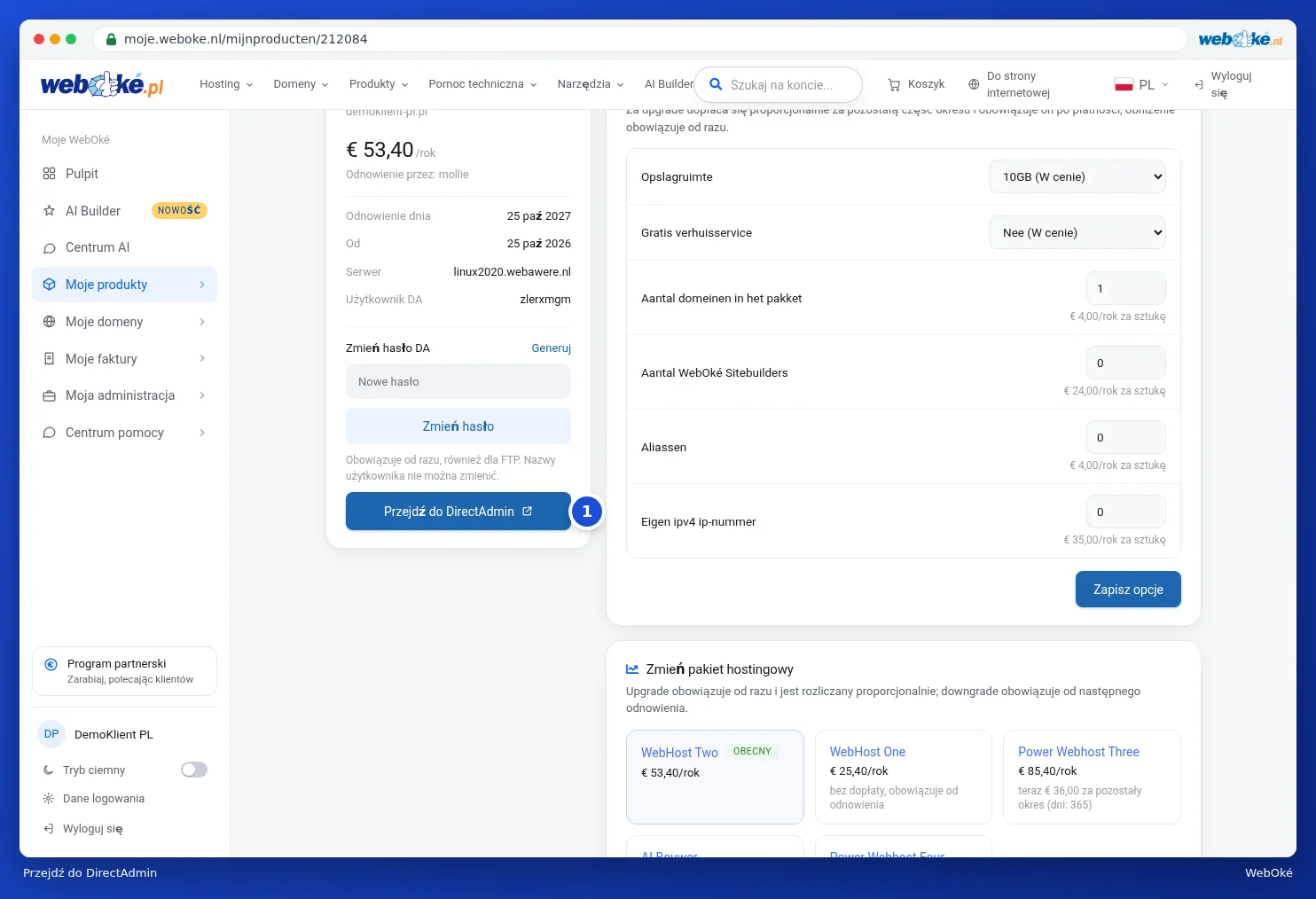Click the globe icon beside Do strony internetowej
This screenshot has width=1316, height=899.
tap(974, 84)
